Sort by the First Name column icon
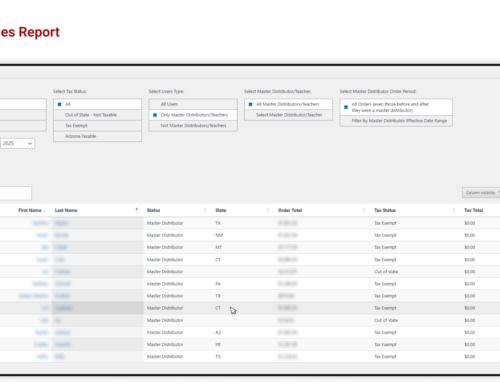This screenshot has width=500, height=383. point(45,210)
